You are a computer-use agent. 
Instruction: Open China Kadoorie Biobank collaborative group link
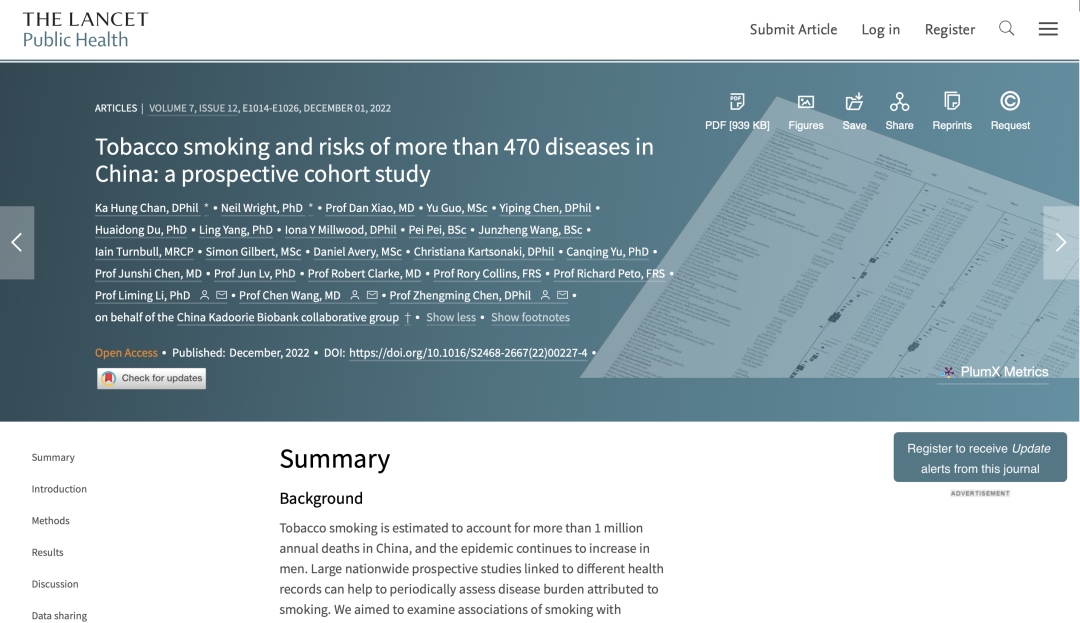[x=288, y=317]
